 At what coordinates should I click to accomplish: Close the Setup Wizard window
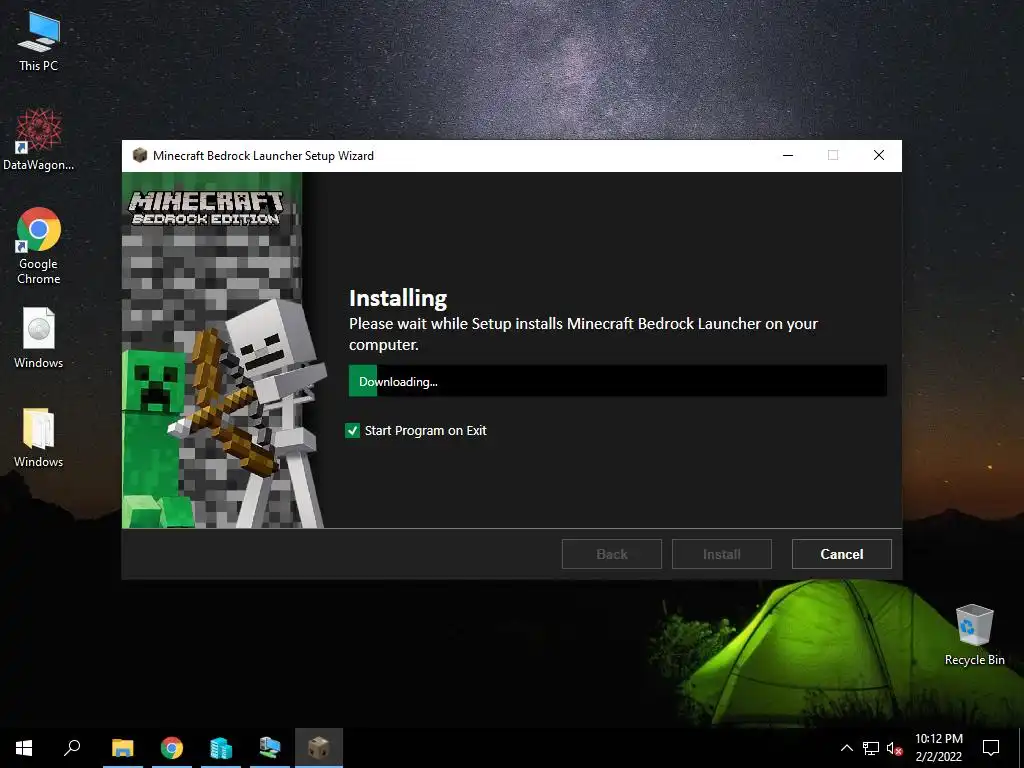[879, 155]
